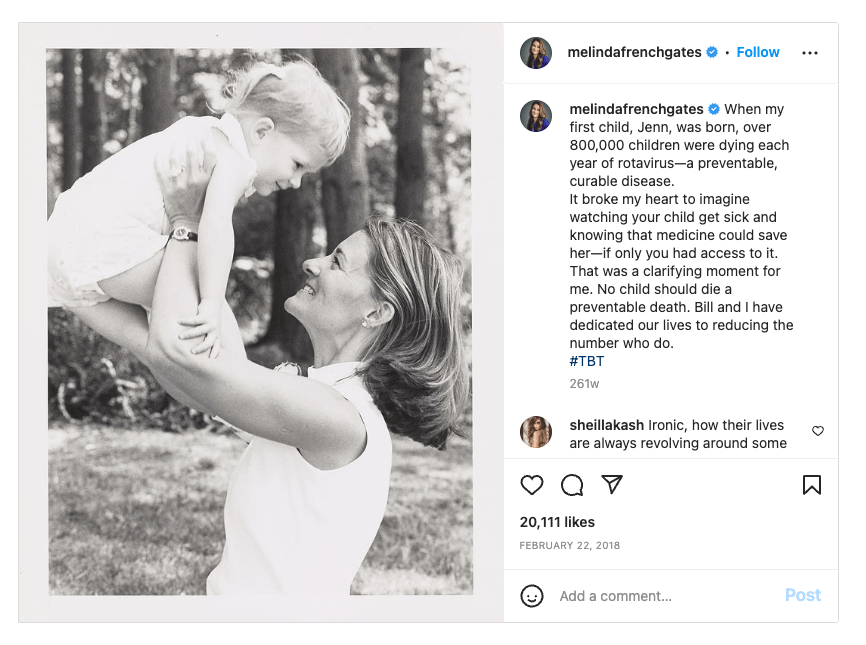Click the Follow button
Screen dimensions: 866x645
click(758, 53)
